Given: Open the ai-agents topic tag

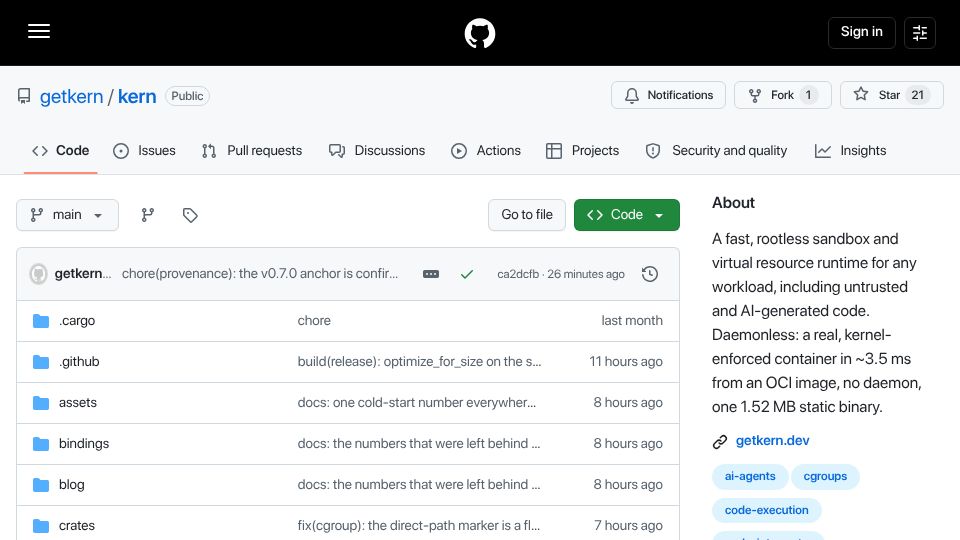Looking at the screenshot, I should coord(750,476).
